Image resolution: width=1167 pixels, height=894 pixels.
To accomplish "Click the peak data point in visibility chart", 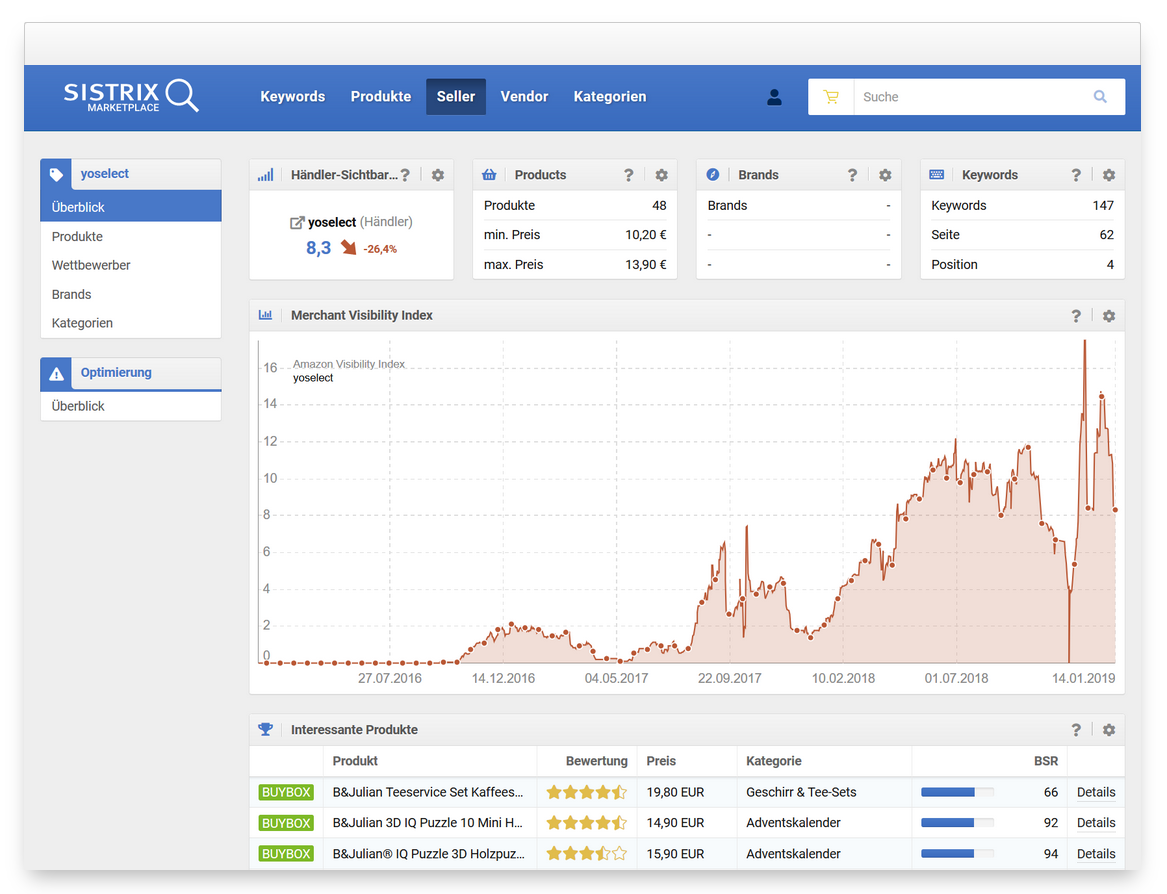I will (x=1084, y=342).
